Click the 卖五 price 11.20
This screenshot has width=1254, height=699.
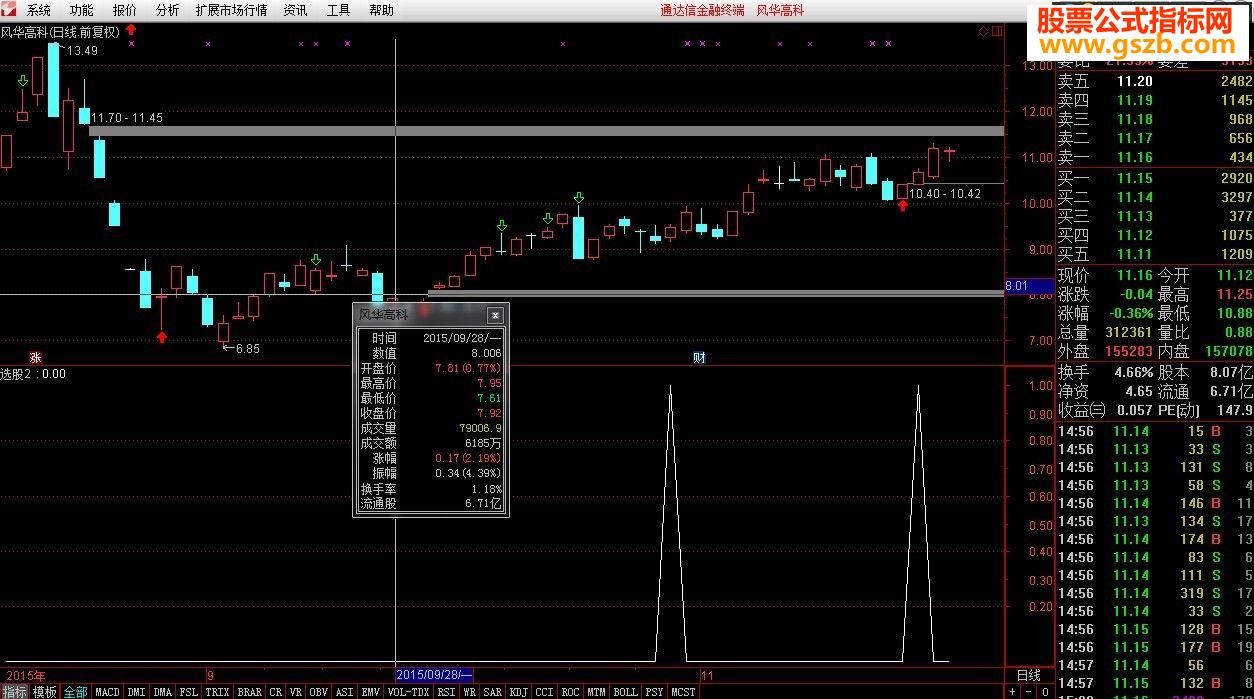tap(1135, 81)
